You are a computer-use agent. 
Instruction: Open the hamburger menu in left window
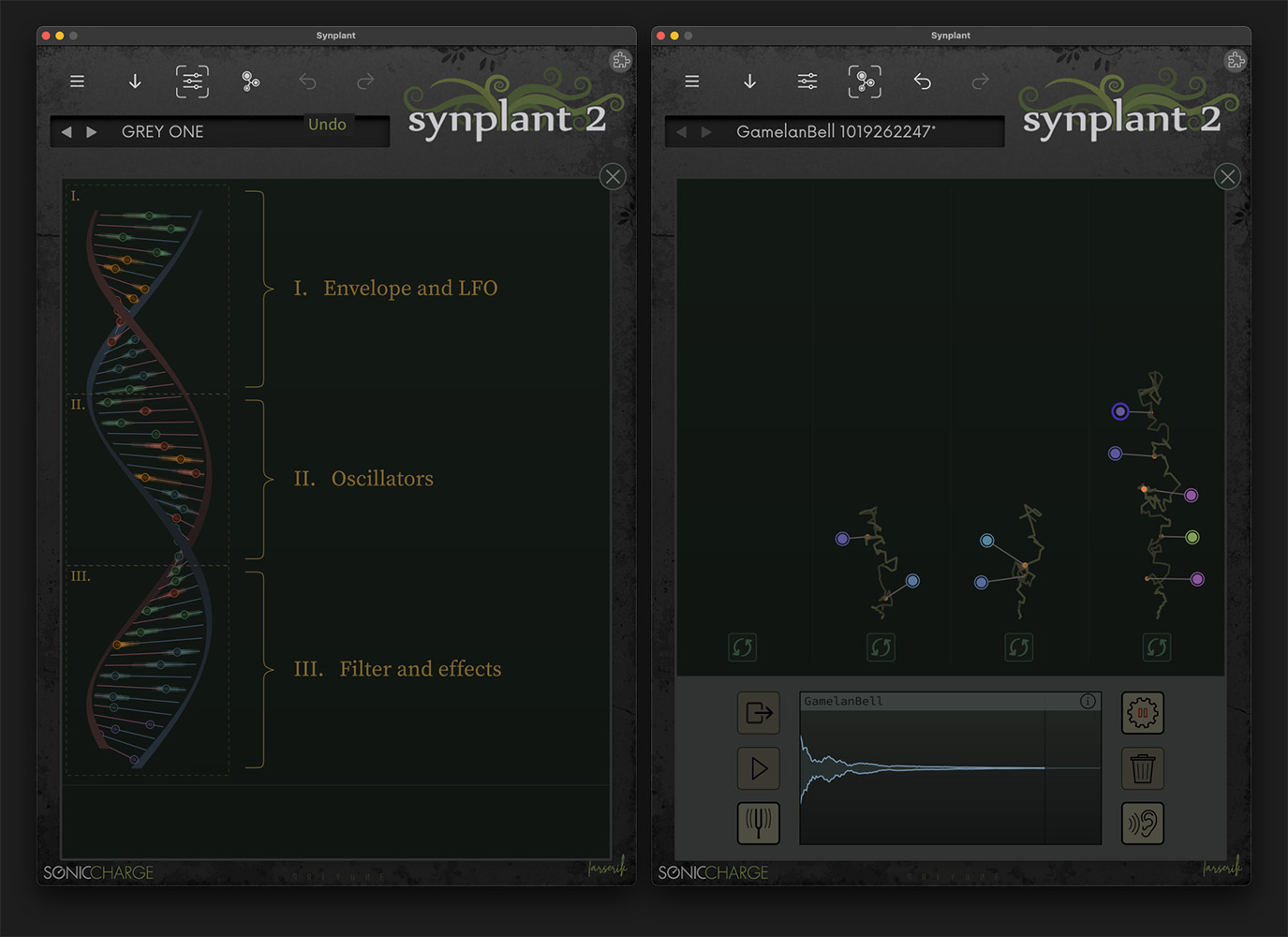tap(77, 82)
